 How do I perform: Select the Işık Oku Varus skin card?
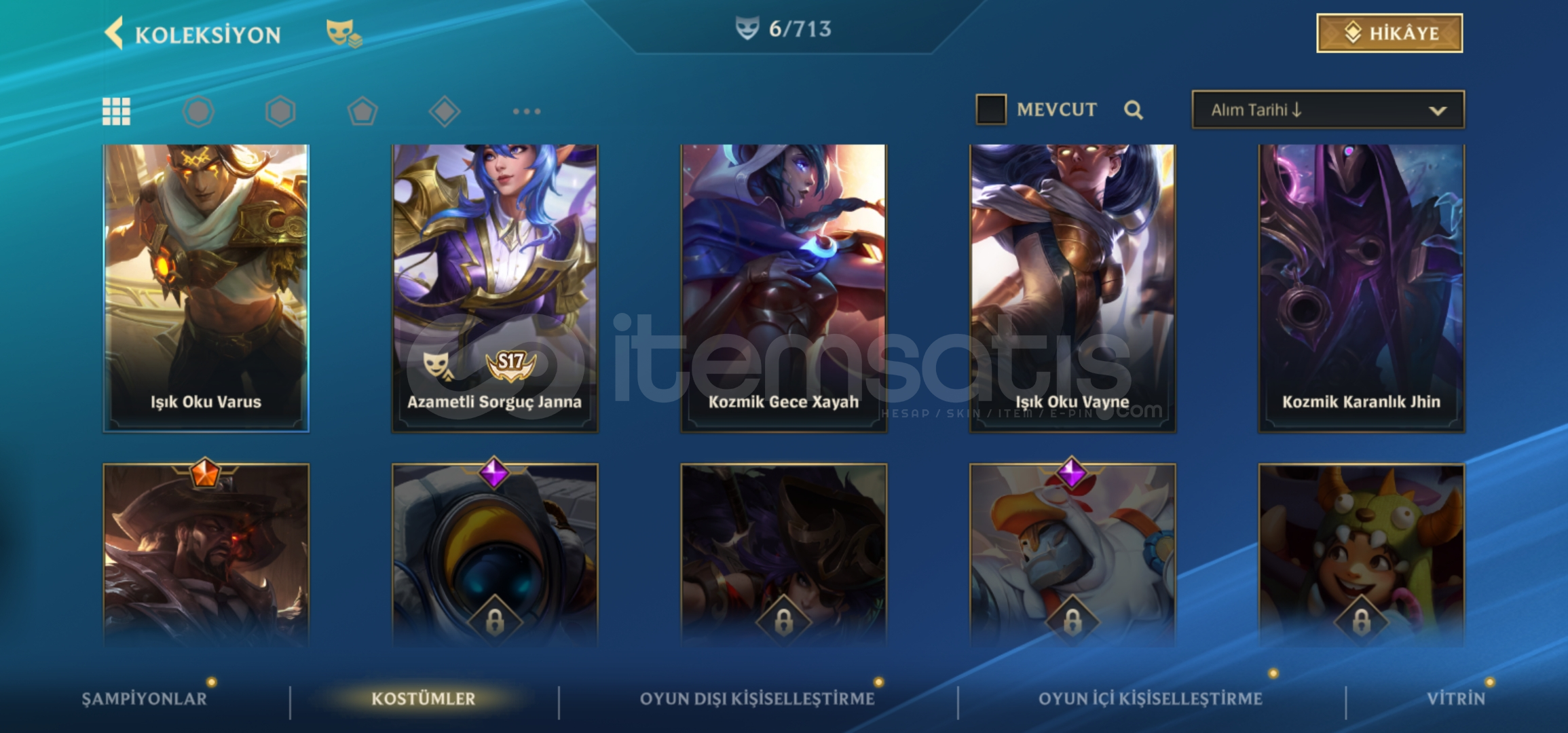[206, 288]
